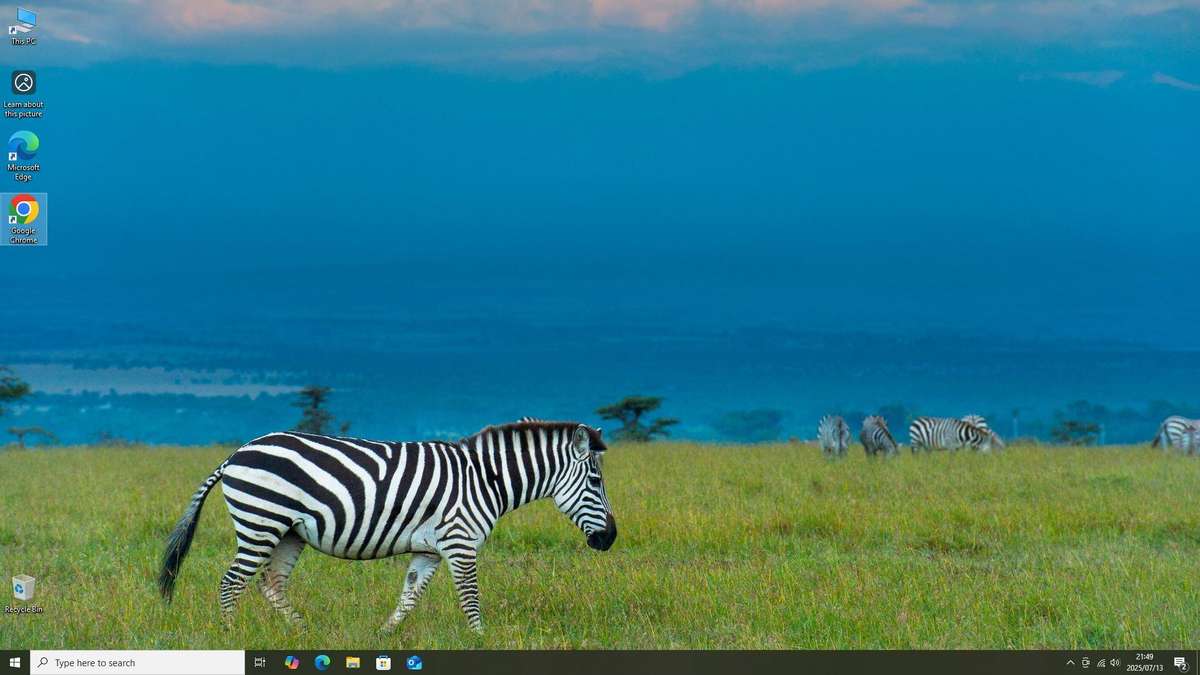Open Microsoft Store from the taskbar
This screenshot has width=1200, height=675.
click(x=383, y=662)
